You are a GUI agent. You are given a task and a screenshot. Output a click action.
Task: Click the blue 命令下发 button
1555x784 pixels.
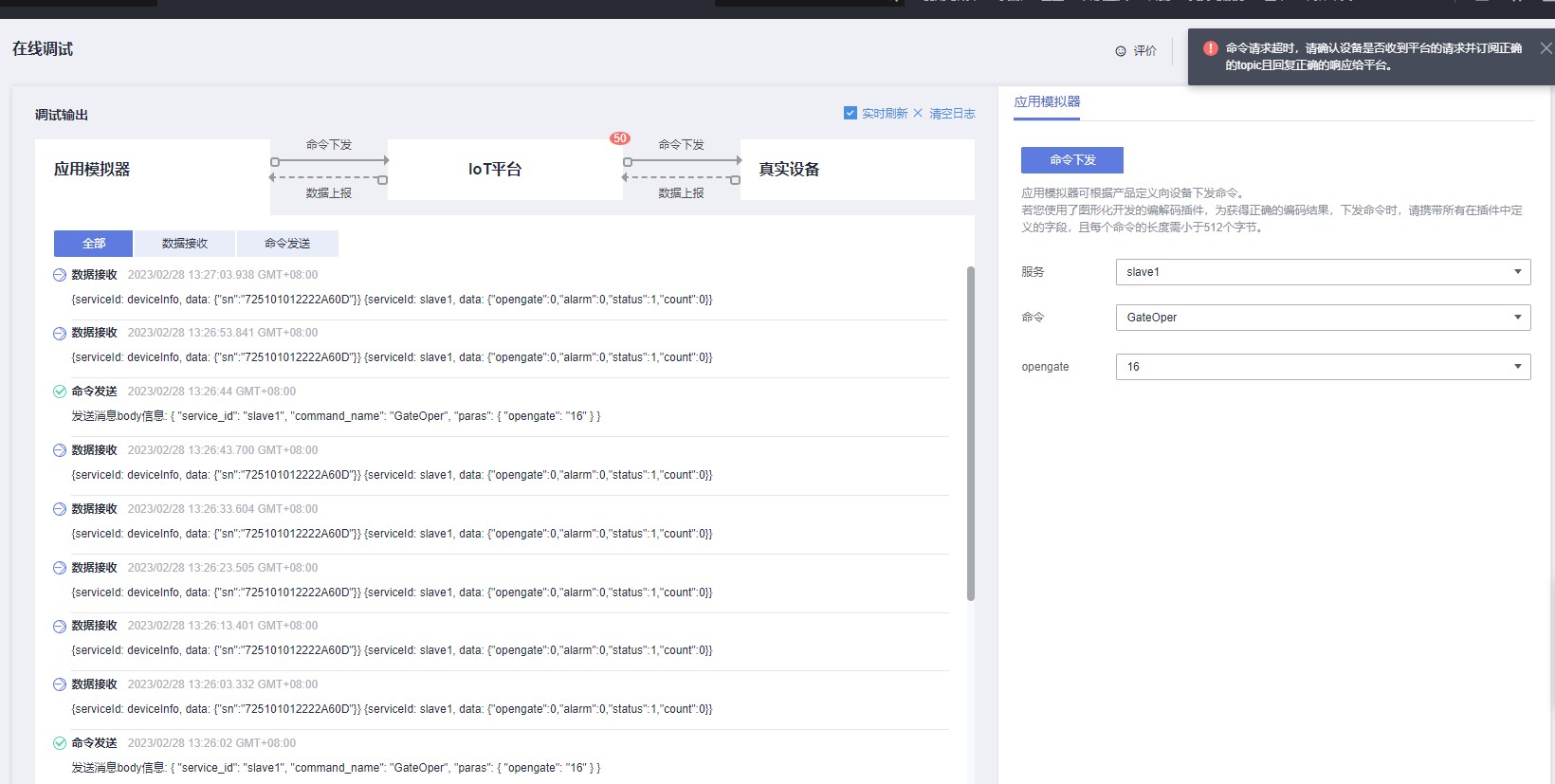click(1072, 160)
